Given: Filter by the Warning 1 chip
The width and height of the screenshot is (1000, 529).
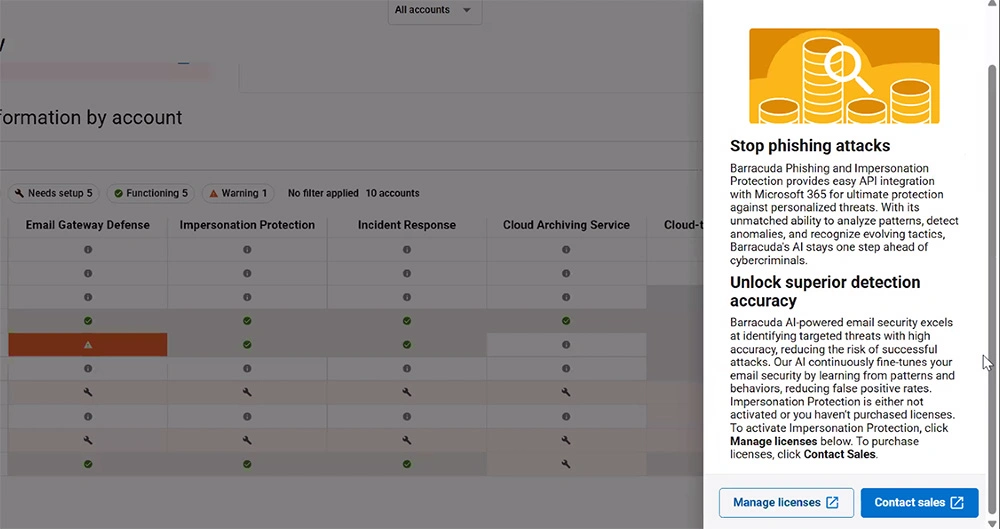Looking at the screenshot, I should coord(238,193).
